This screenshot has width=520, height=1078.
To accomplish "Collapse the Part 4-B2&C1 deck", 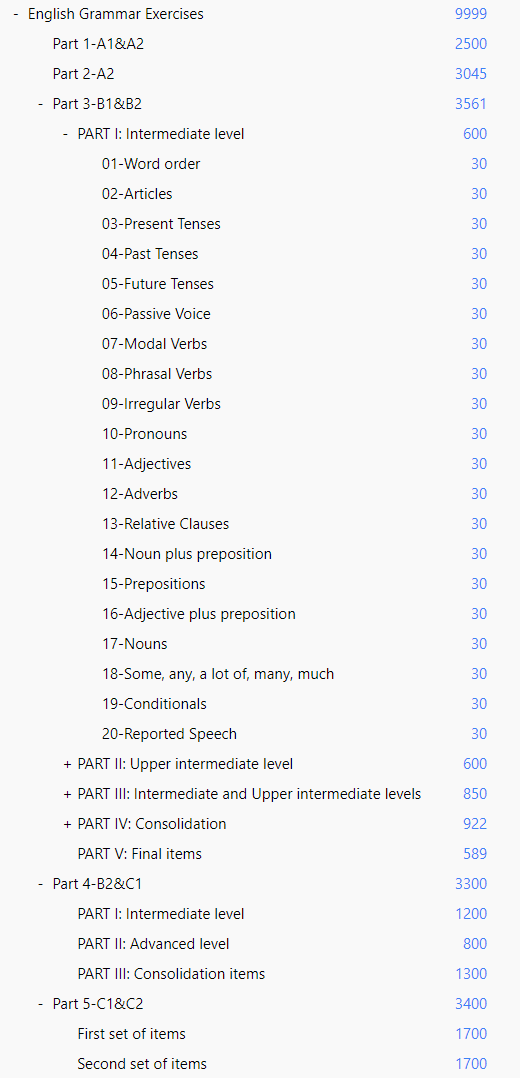I will click(x=41, y=883).
